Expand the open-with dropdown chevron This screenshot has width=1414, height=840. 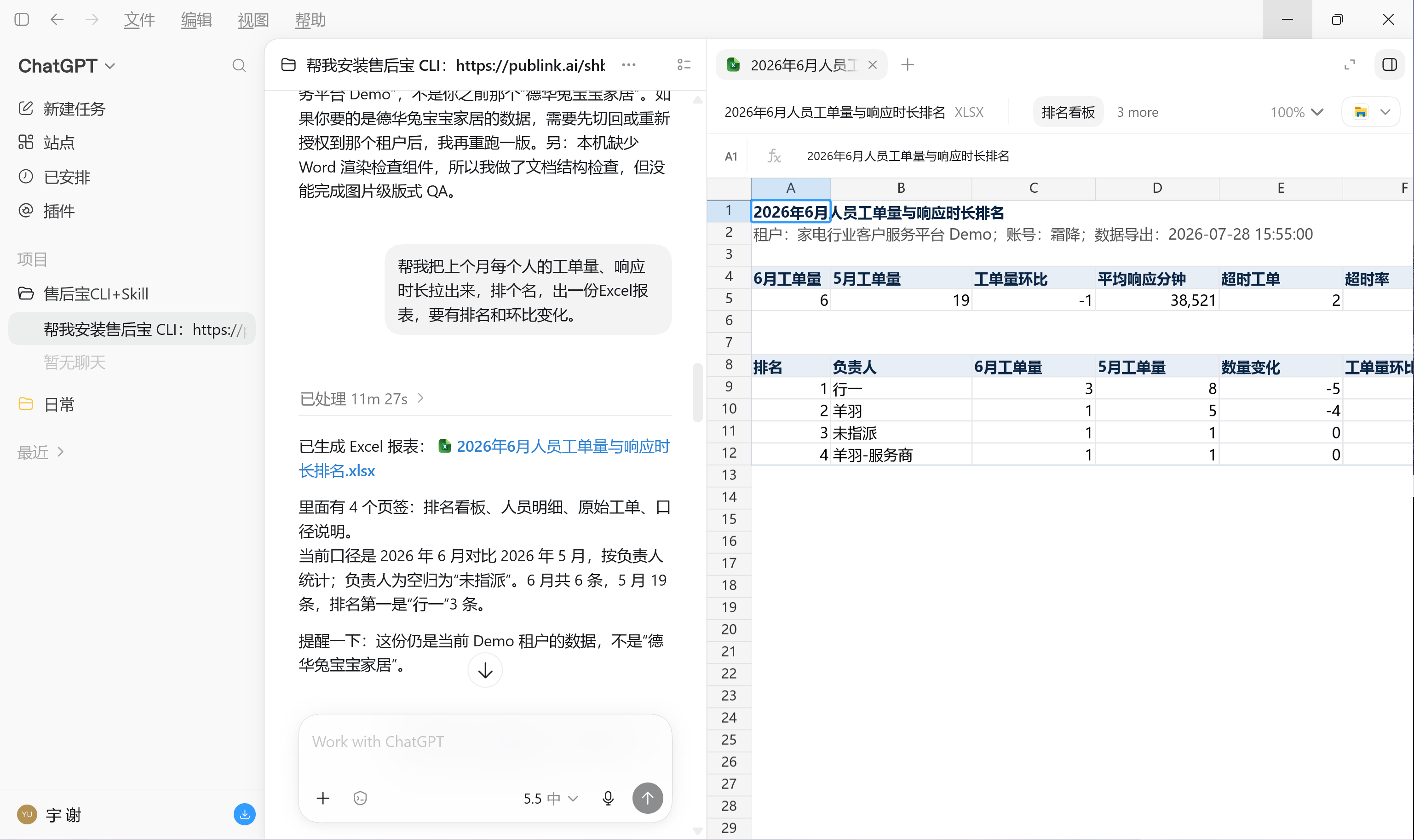point(1385,112)
